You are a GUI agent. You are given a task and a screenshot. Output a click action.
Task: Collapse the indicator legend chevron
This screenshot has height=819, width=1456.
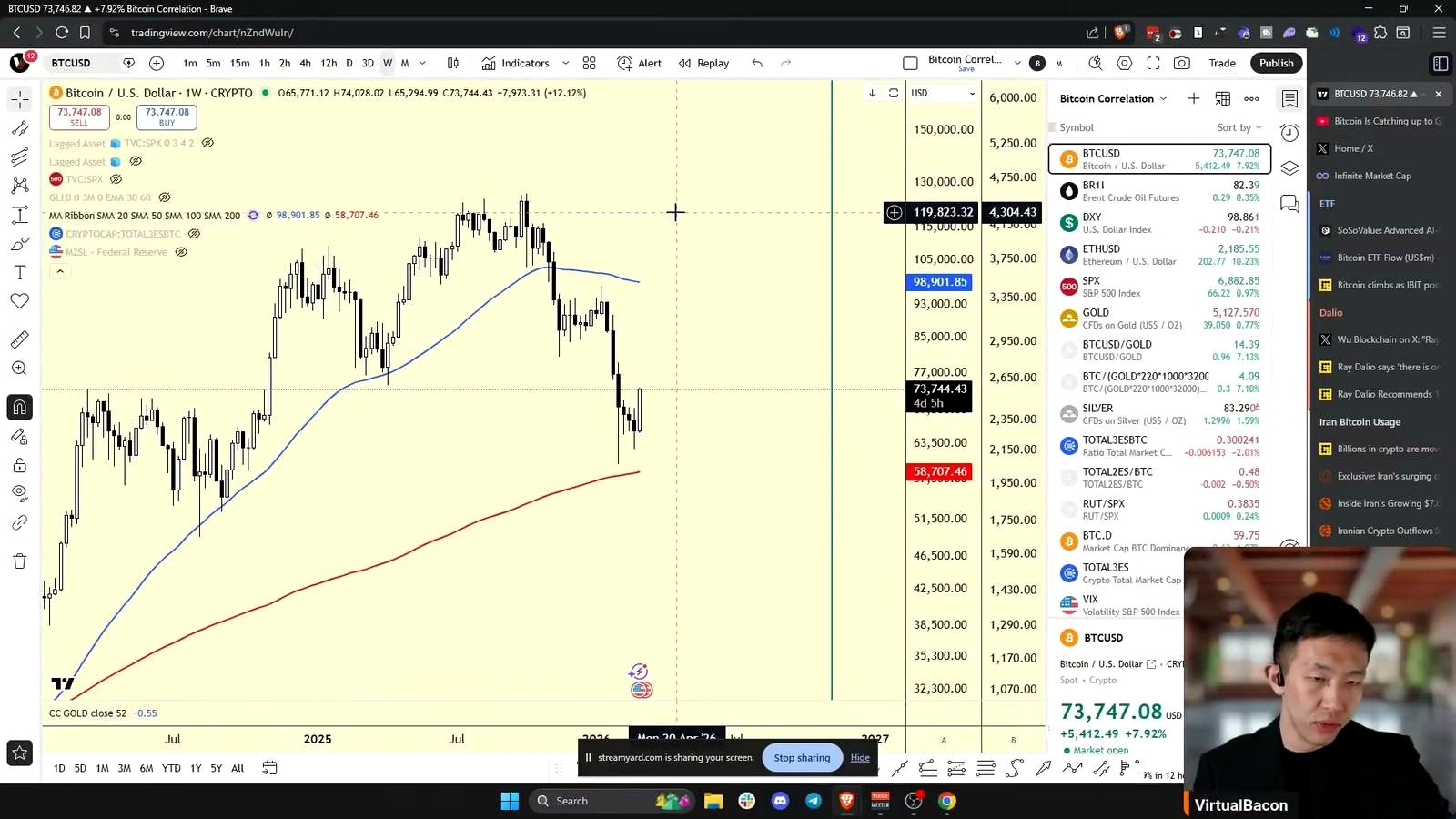pos(60,271)
